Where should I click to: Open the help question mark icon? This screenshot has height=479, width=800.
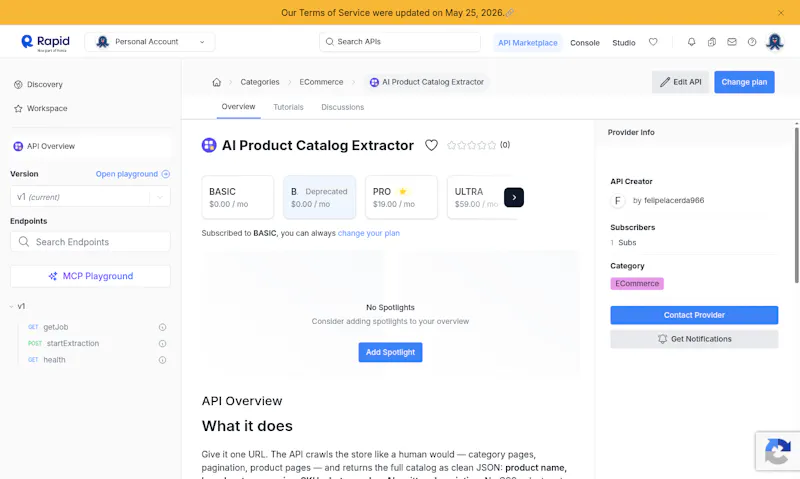(x=752, y=42)
